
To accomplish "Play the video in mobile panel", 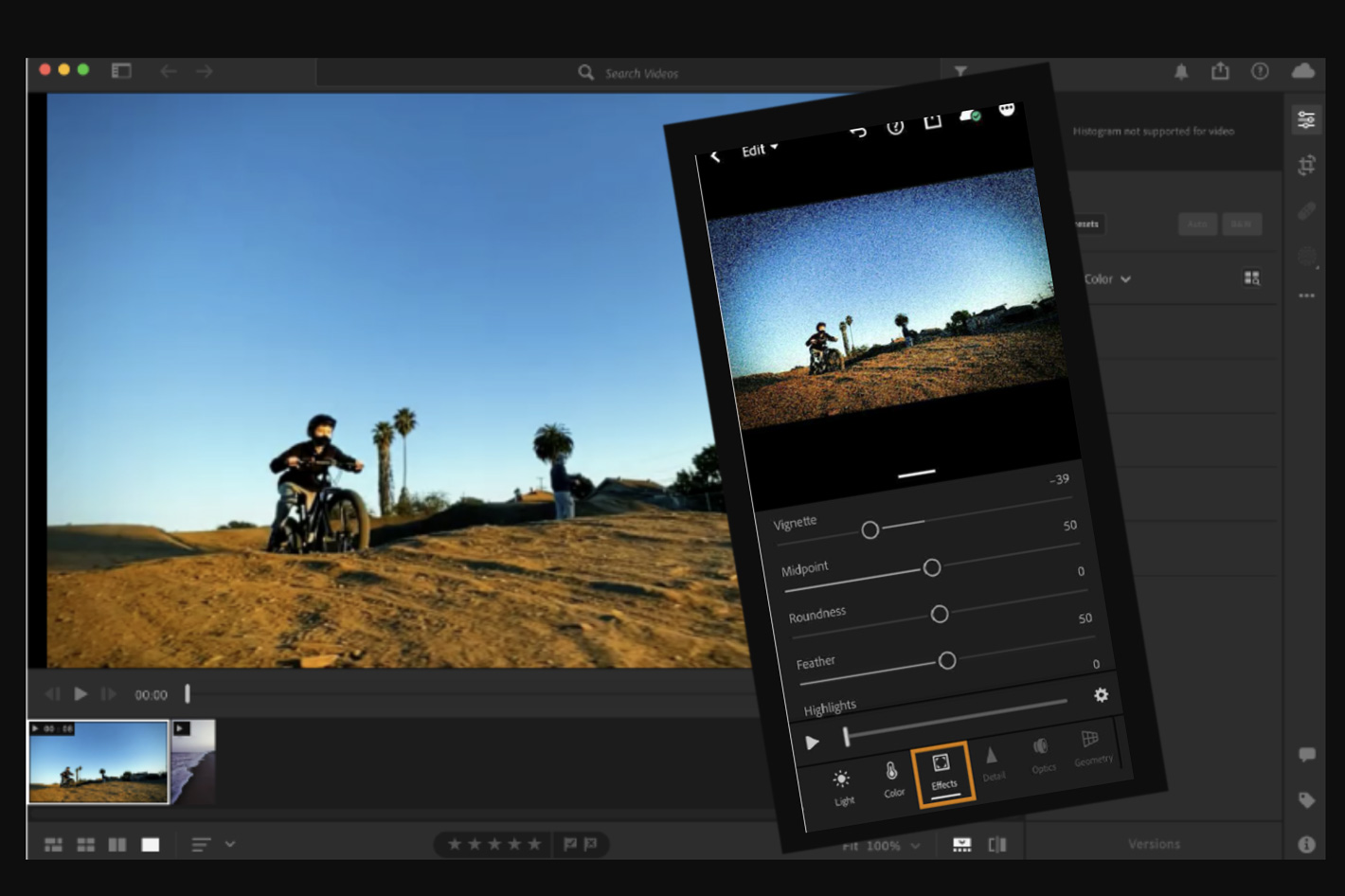I will (812, 743).
